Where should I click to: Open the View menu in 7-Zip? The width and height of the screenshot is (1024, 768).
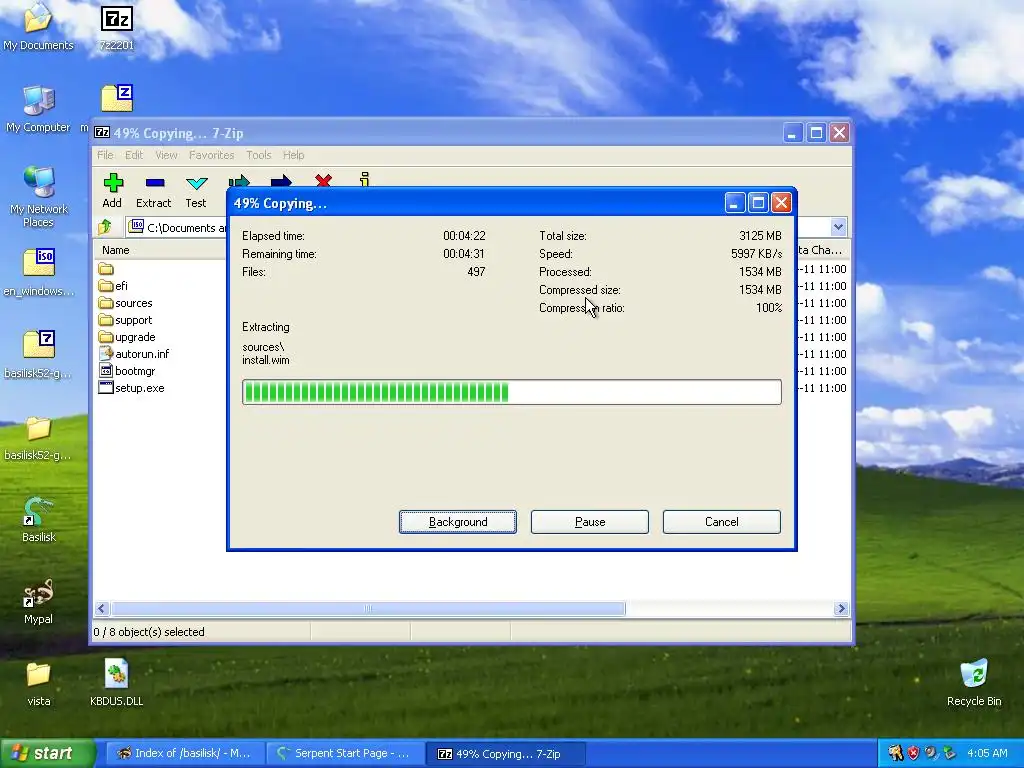[x=166, y=155]
